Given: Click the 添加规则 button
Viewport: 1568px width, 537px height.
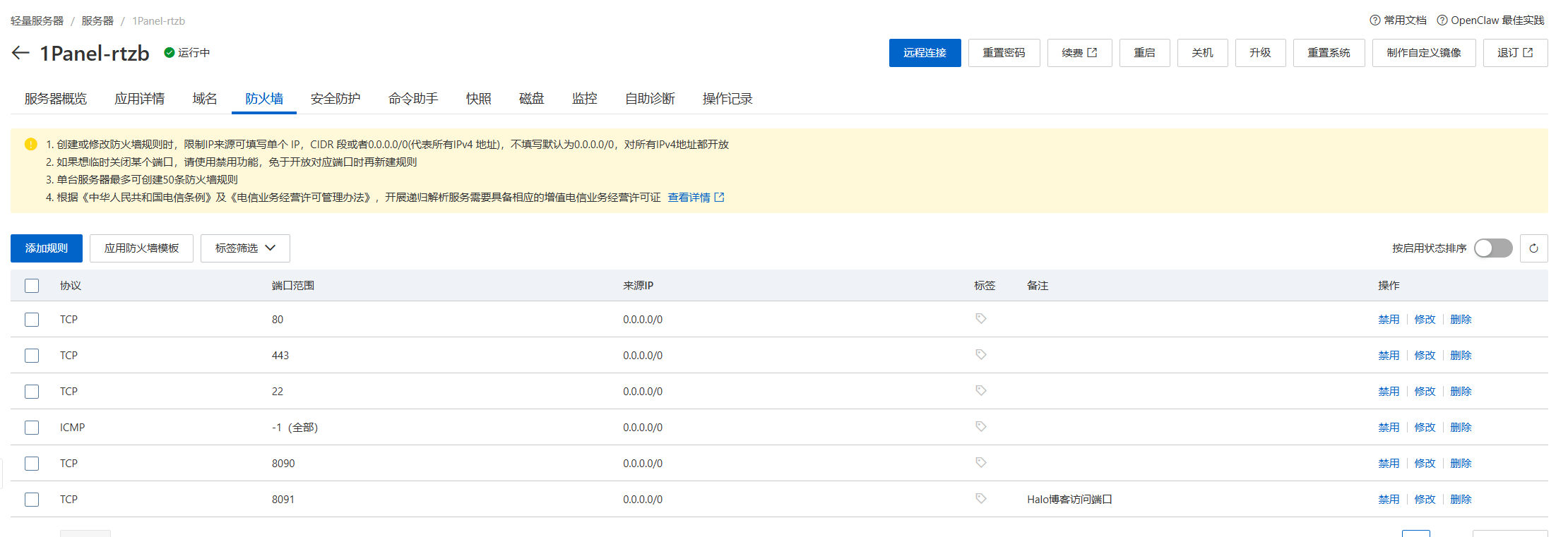Looking at the screenshot, I should (x=47, y=248).
